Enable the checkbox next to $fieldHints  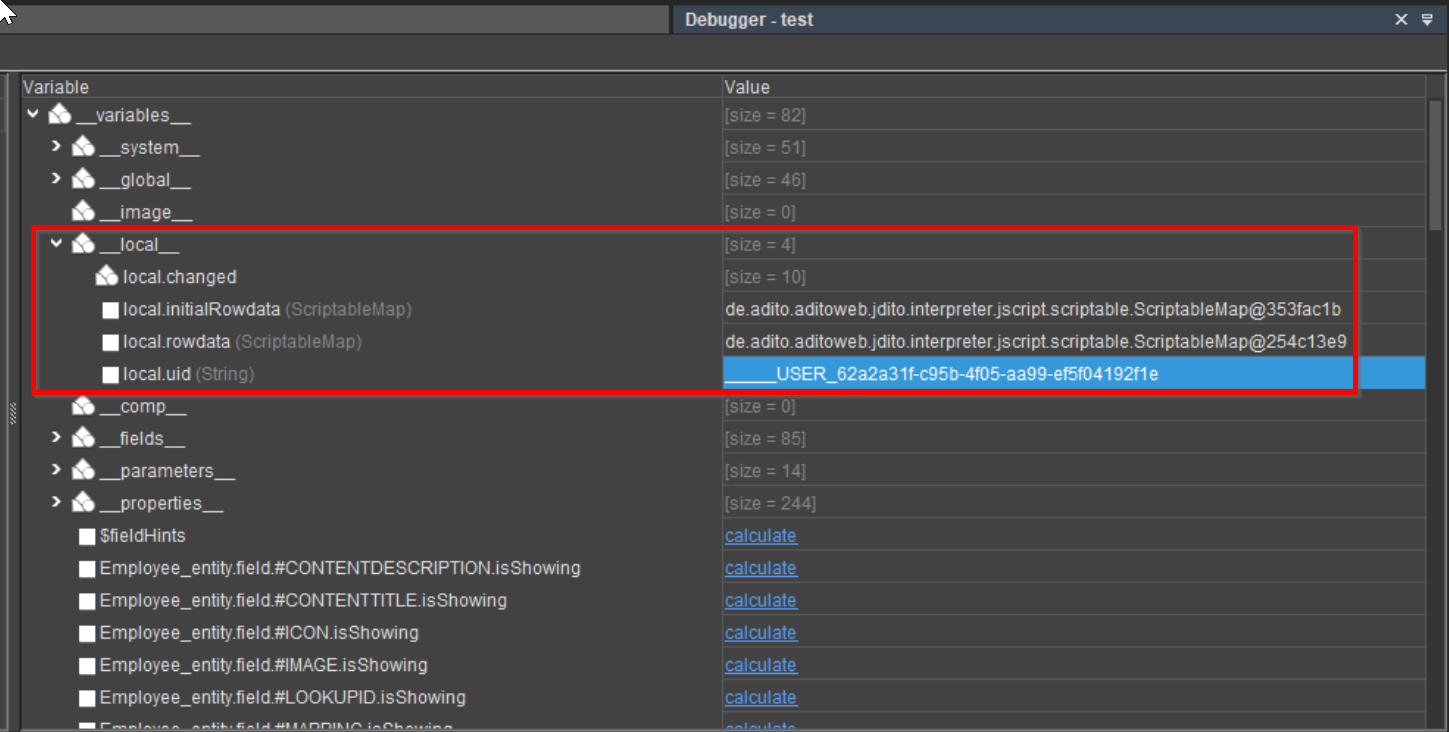click(87, 536)
